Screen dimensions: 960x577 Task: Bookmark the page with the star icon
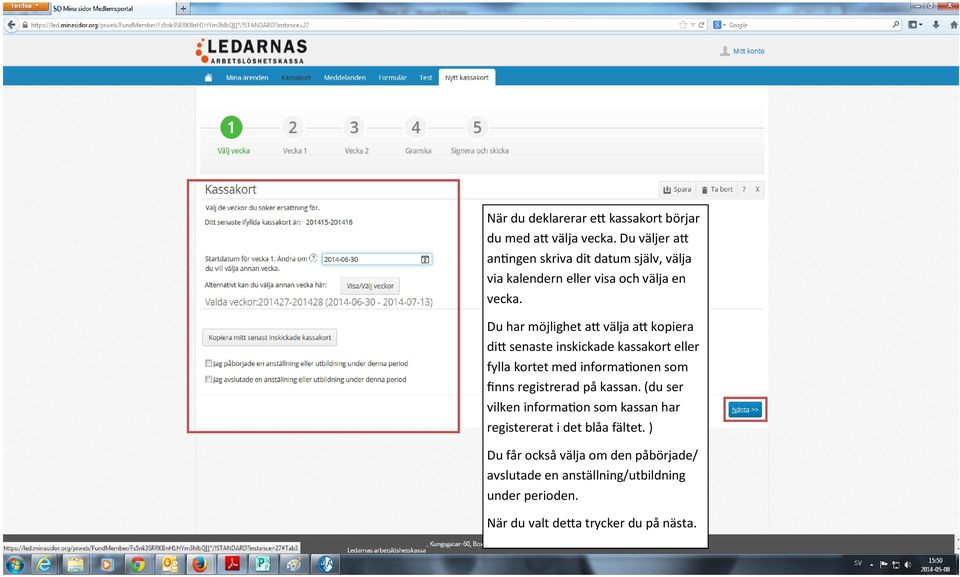[683, 25]
